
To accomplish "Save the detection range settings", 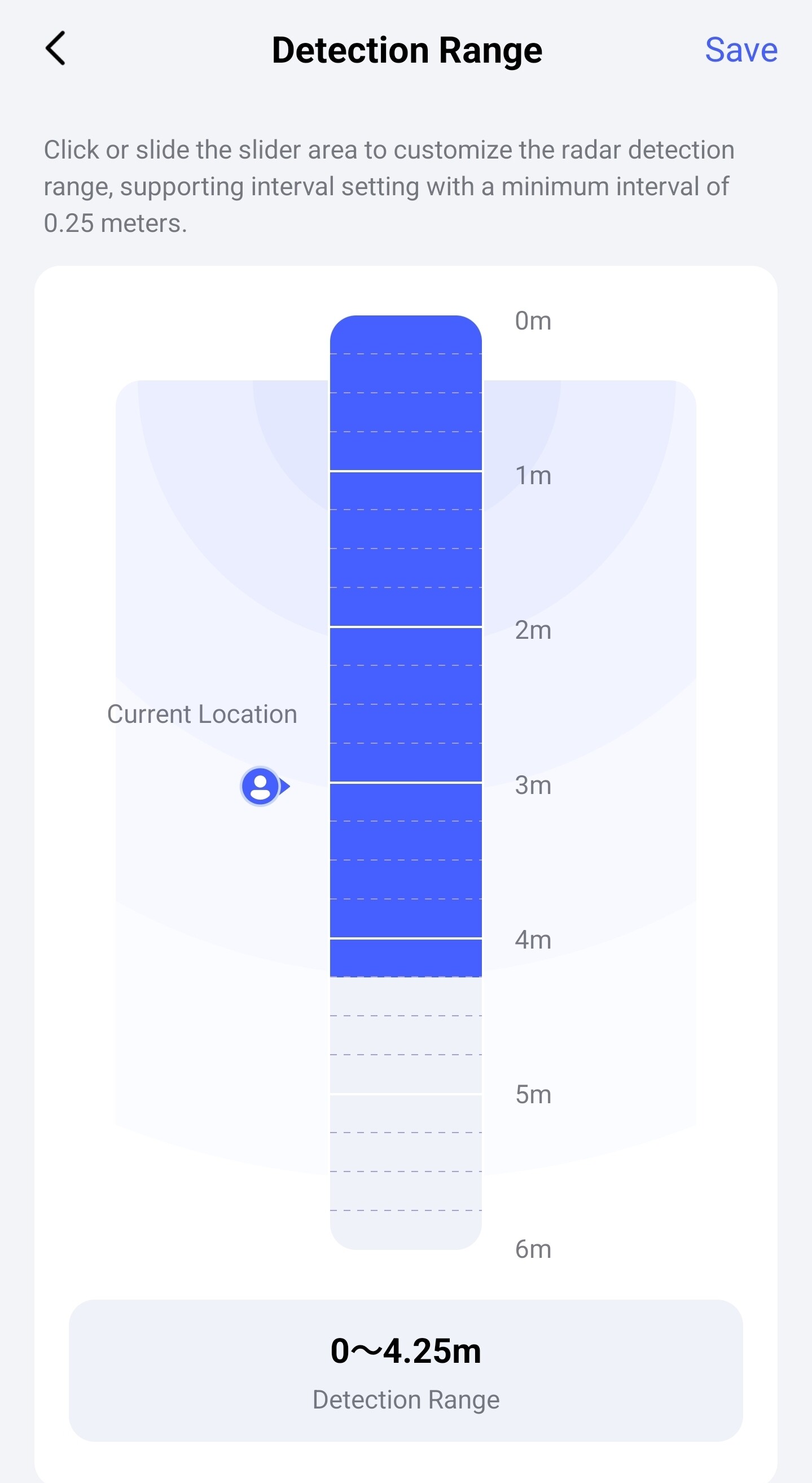I will (741, 50).
